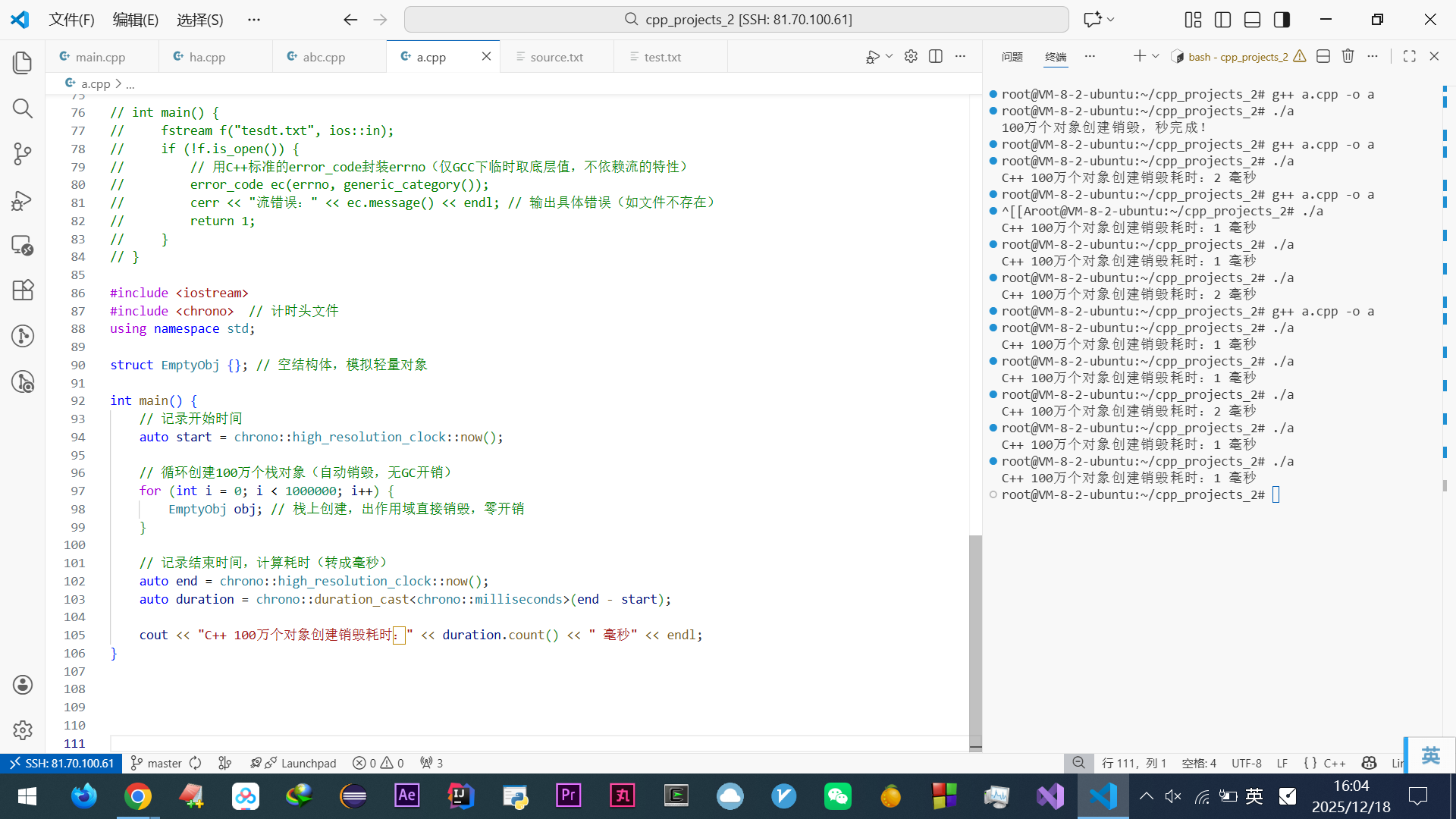The height and width of the screenshot is (819, 1456).
Task: Open the Source Control view
Action: (x=23, y=154)
